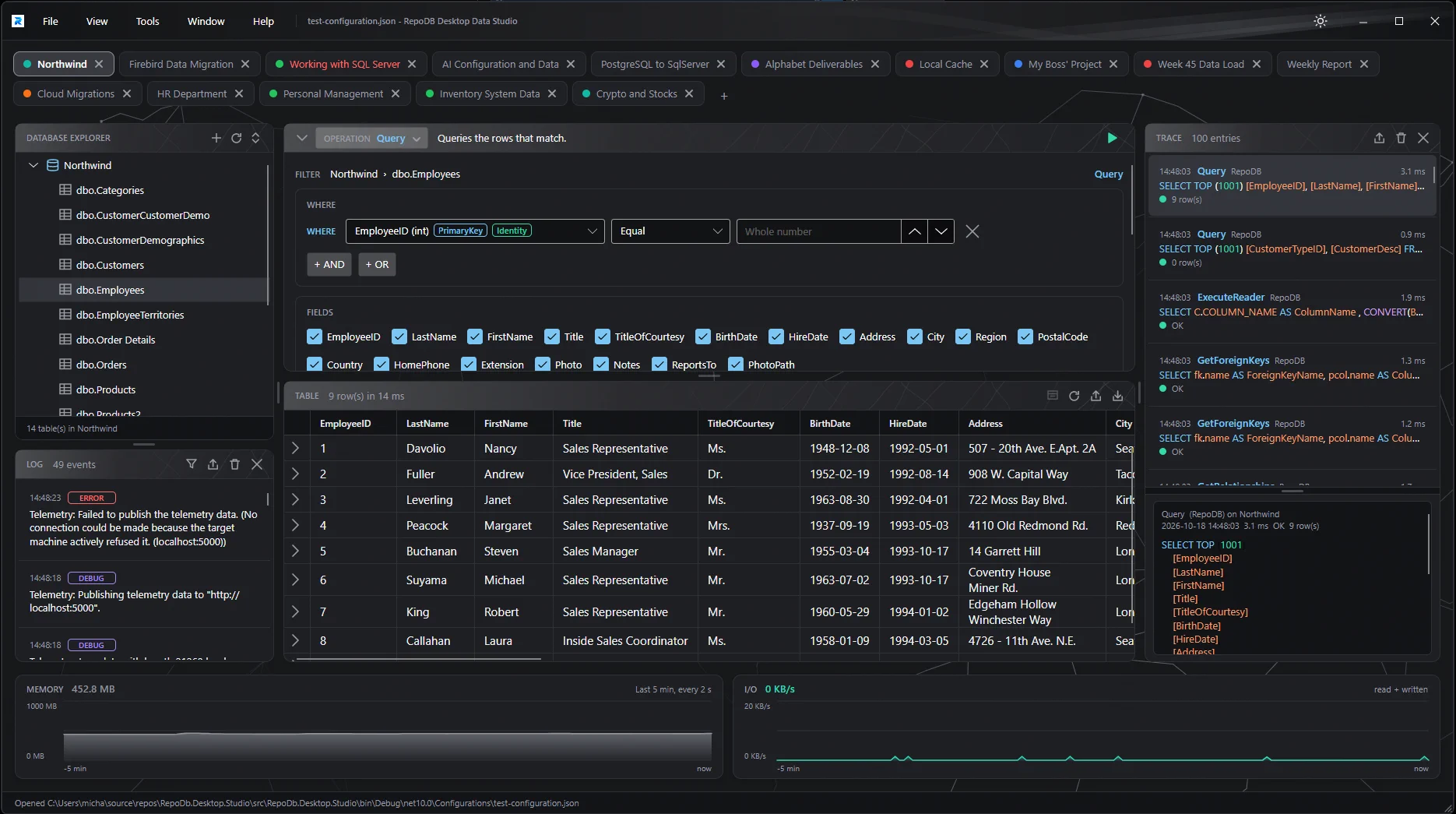Toggle the ReportsTo field checkbox
This screenshot has width=1456, height=814.
click(x=659, y=365)
